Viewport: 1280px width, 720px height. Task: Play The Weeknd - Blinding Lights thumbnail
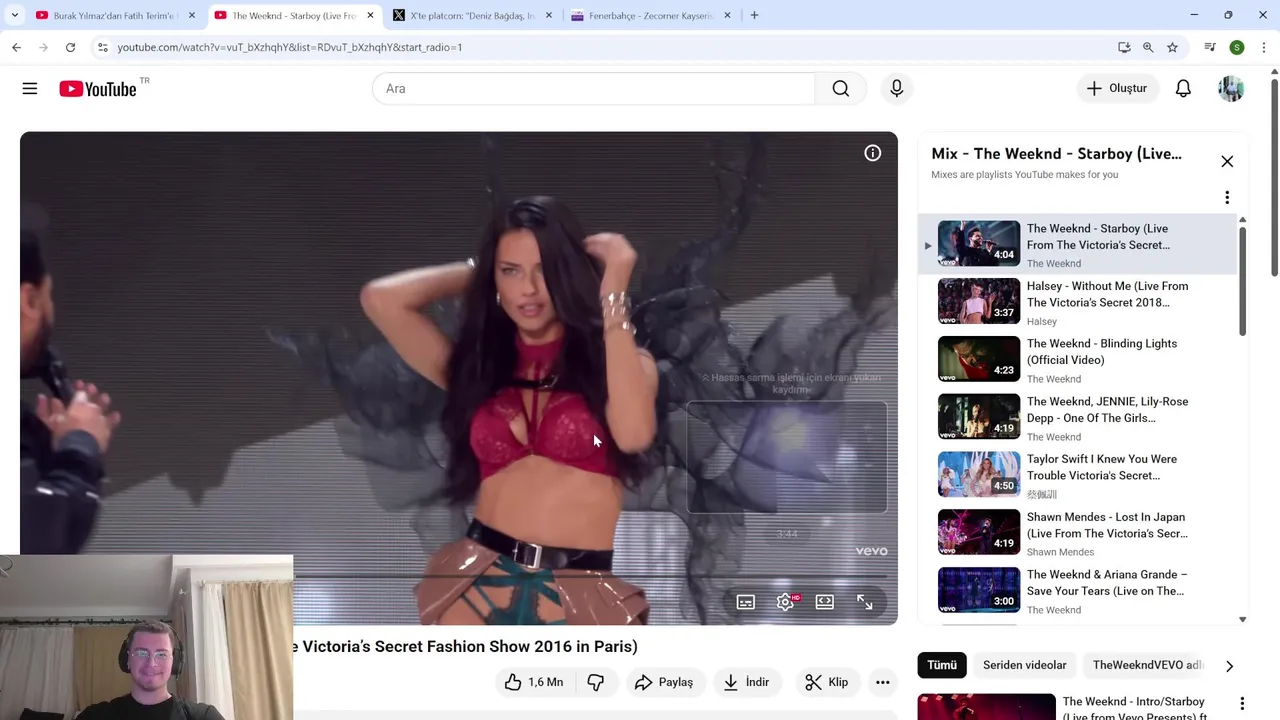pyautogui.click(x=979, y=359)
